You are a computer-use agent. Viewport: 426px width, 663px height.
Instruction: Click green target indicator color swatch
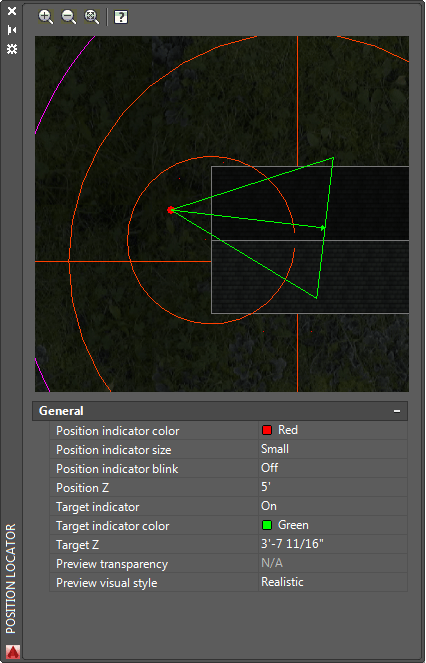click(267, 526)
